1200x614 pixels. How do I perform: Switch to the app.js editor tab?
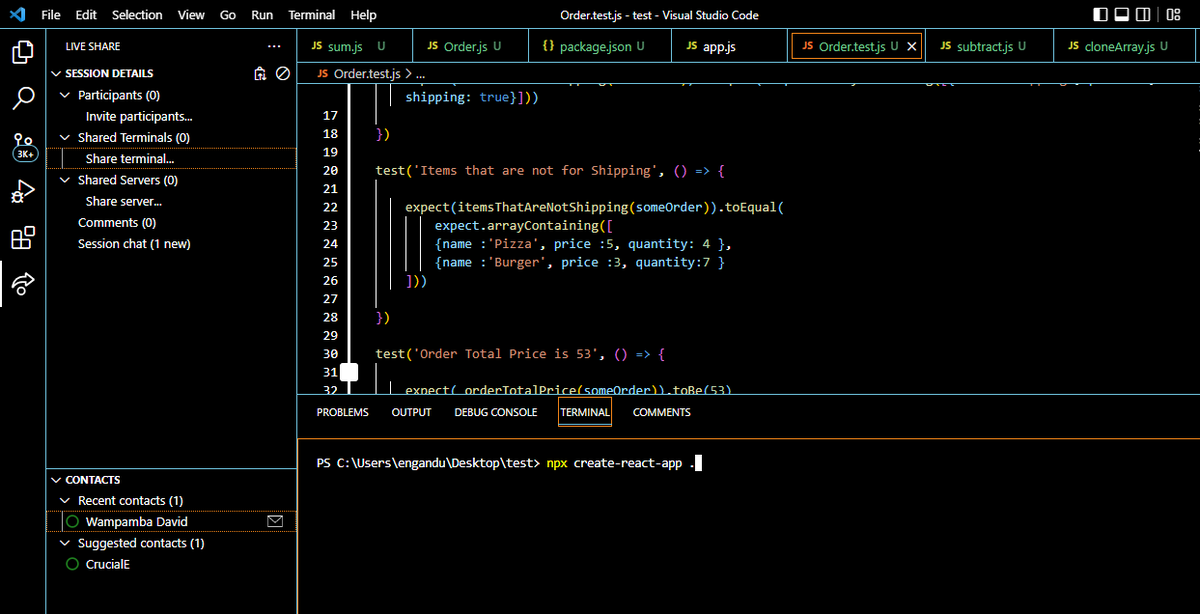731,47
